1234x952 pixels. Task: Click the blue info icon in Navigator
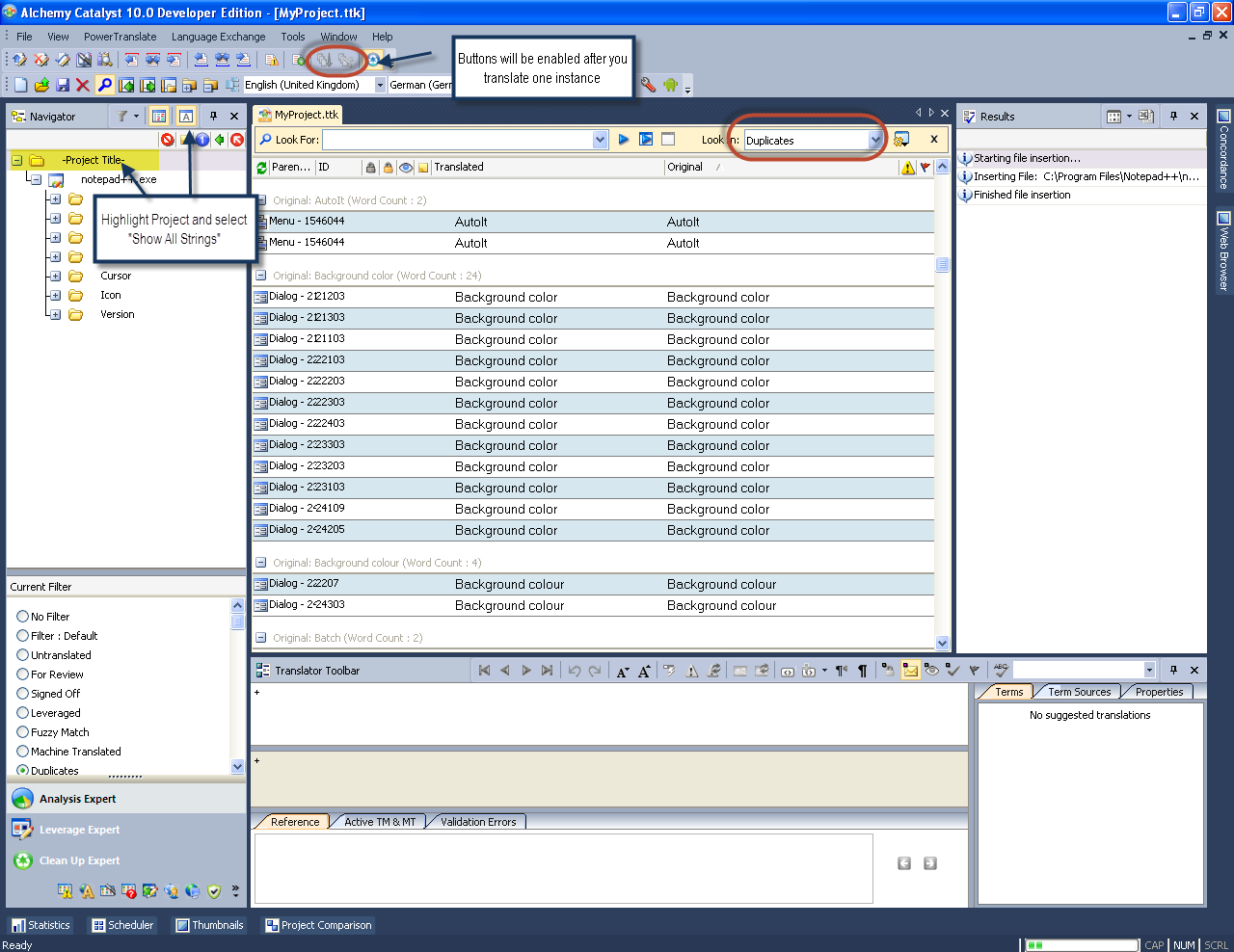[x=202, y=140]
